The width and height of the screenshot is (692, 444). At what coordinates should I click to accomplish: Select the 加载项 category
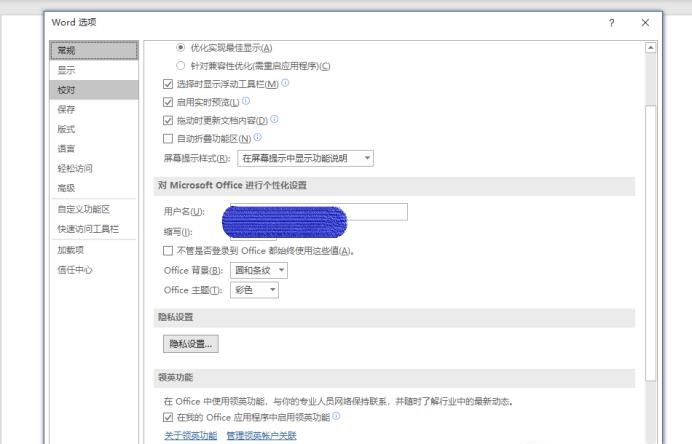click(94, 250)
